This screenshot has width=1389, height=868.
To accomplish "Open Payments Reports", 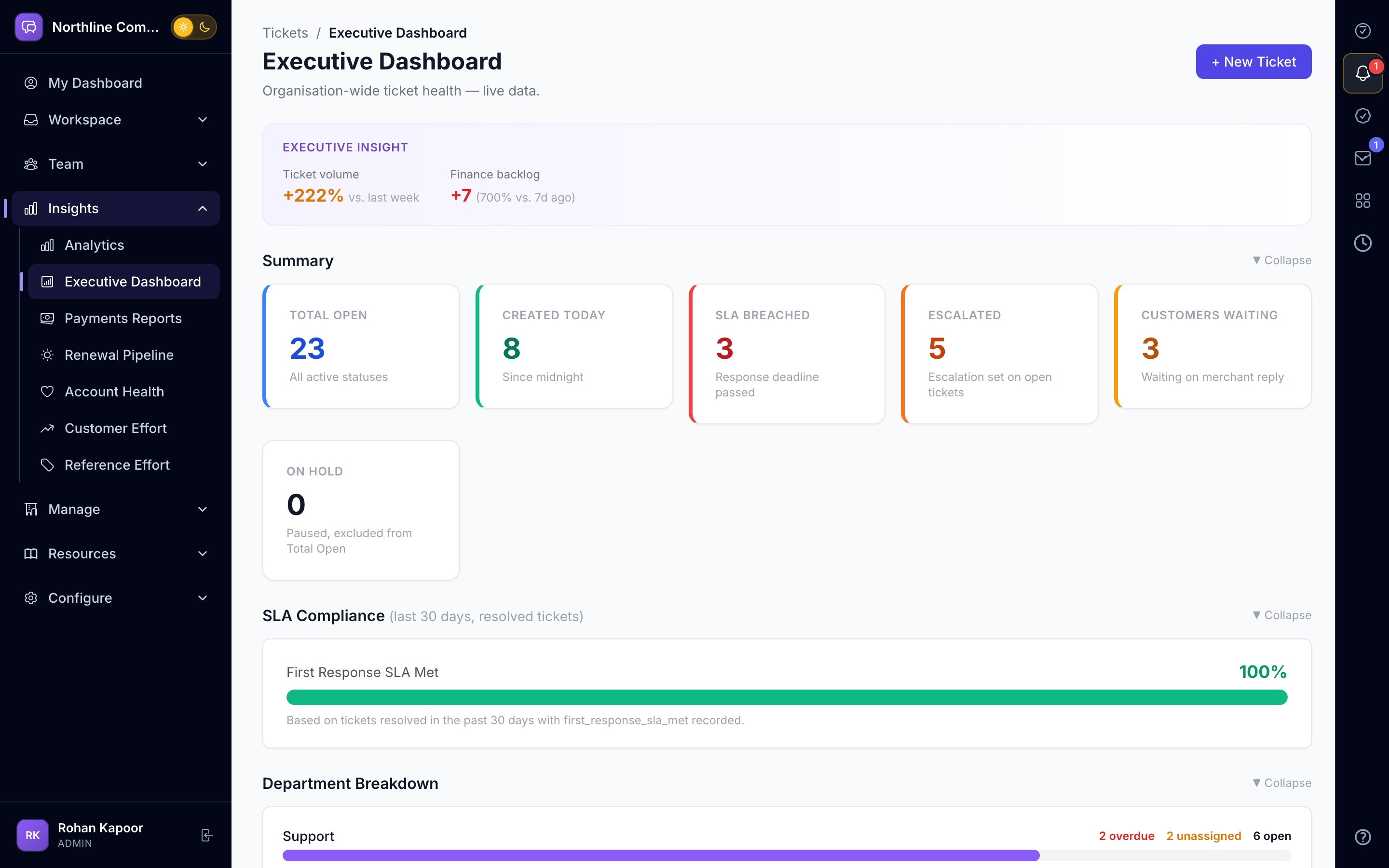I will click(x=123, y=318).
